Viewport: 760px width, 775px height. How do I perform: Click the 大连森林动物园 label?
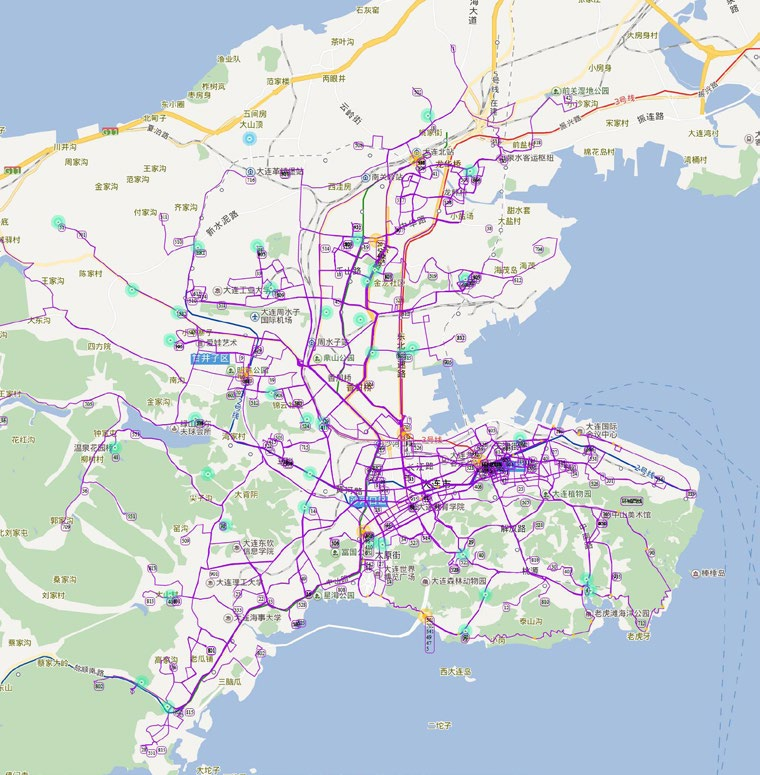[459, 581]
